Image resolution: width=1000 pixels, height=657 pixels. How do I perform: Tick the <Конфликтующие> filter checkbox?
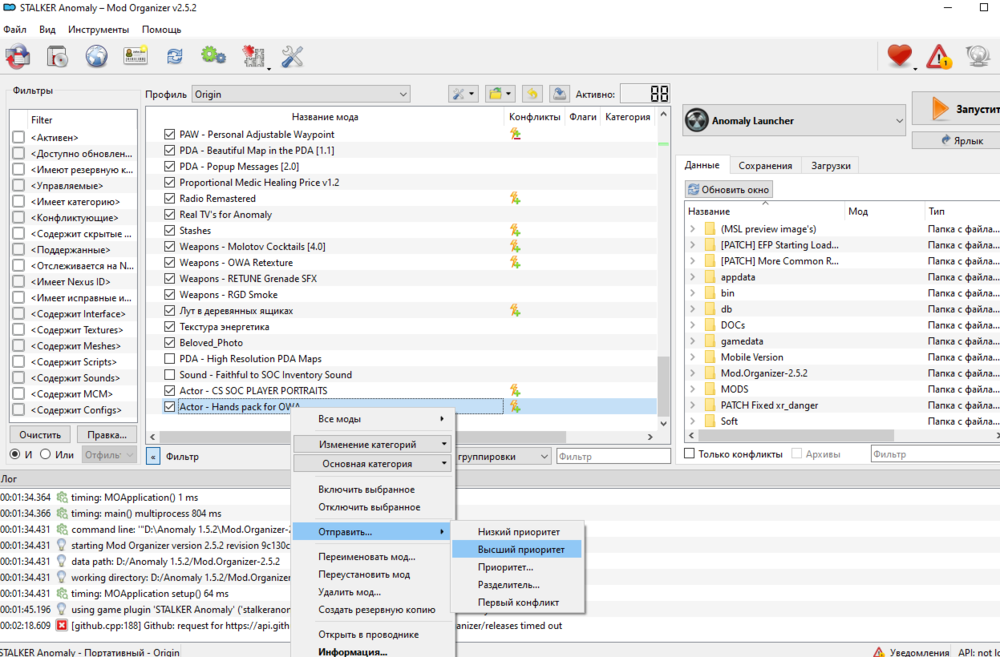click(x=18, y=218)
